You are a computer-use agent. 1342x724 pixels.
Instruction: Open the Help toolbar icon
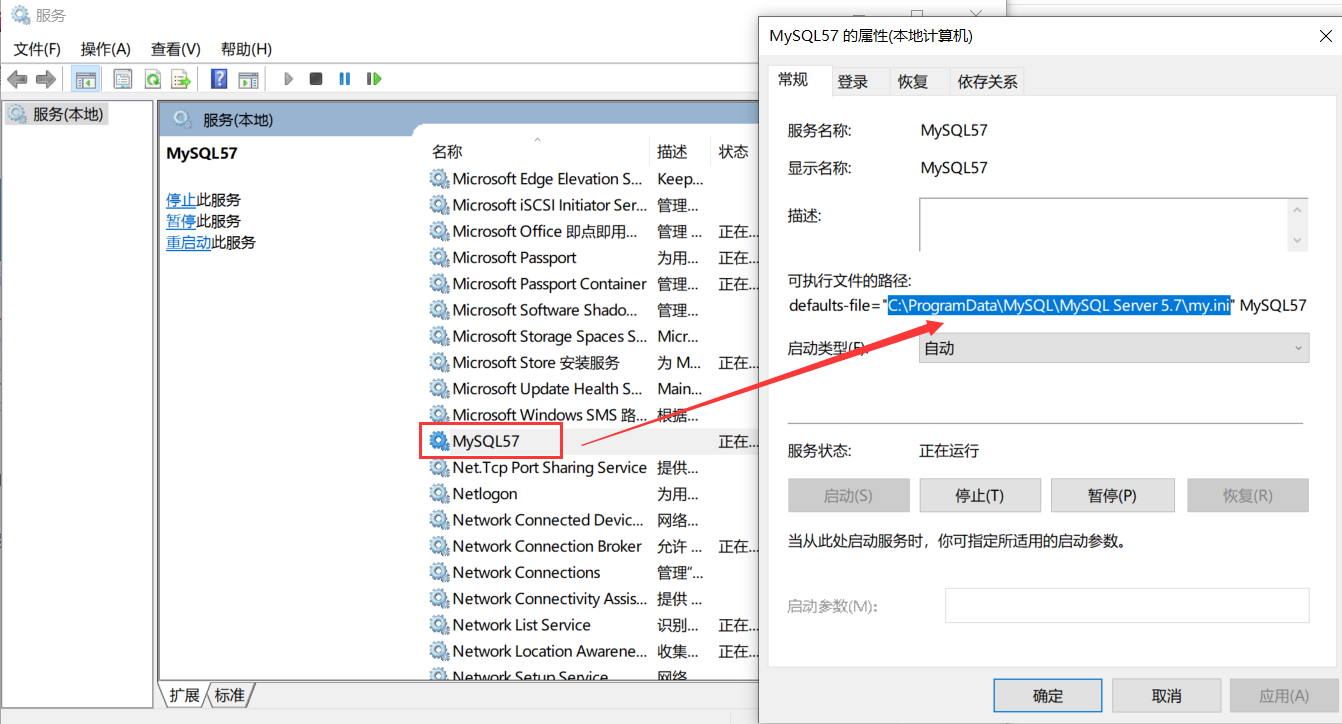219,79
